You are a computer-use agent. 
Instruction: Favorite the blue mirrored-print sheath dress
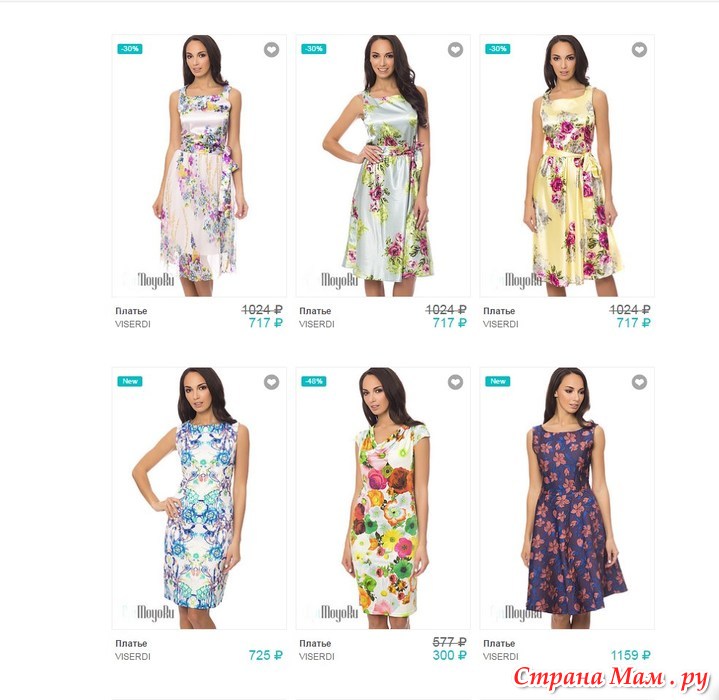(271, 382)
